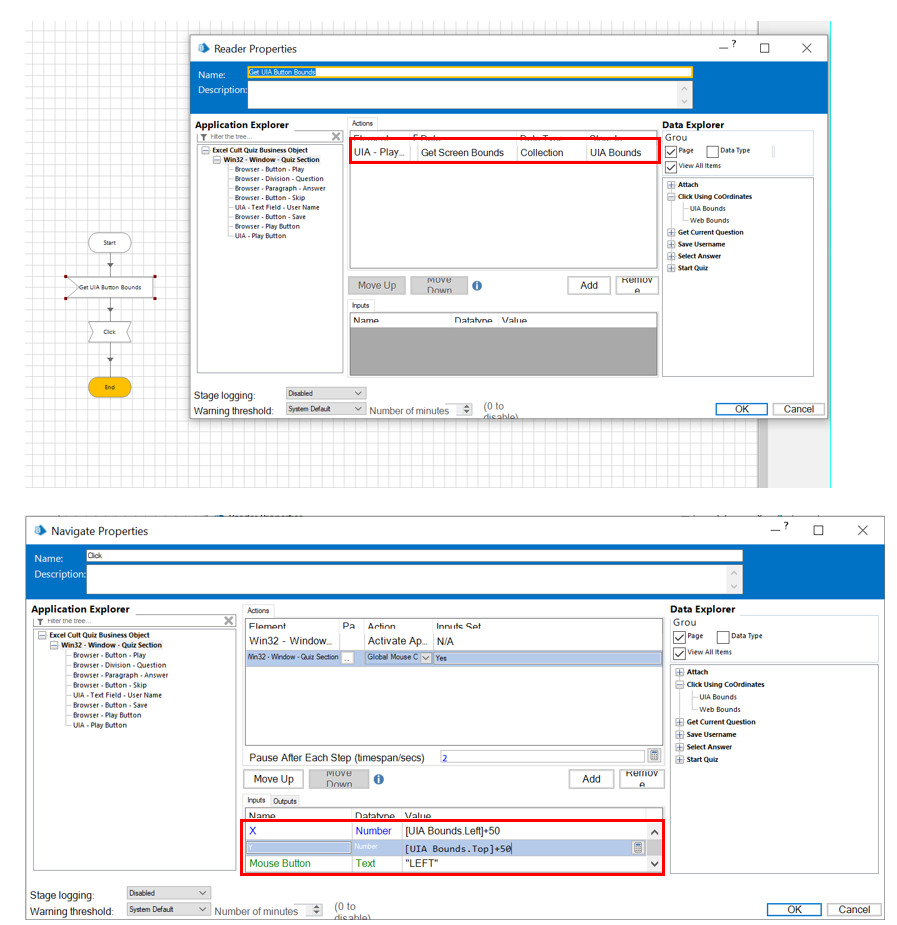
Task: Click OK in Navigate Properties
Action: coord(794,909)
